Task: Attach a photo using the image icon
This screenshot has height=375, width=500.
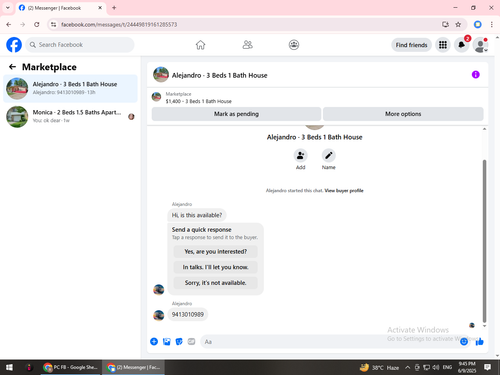Action: coord(166,341)
